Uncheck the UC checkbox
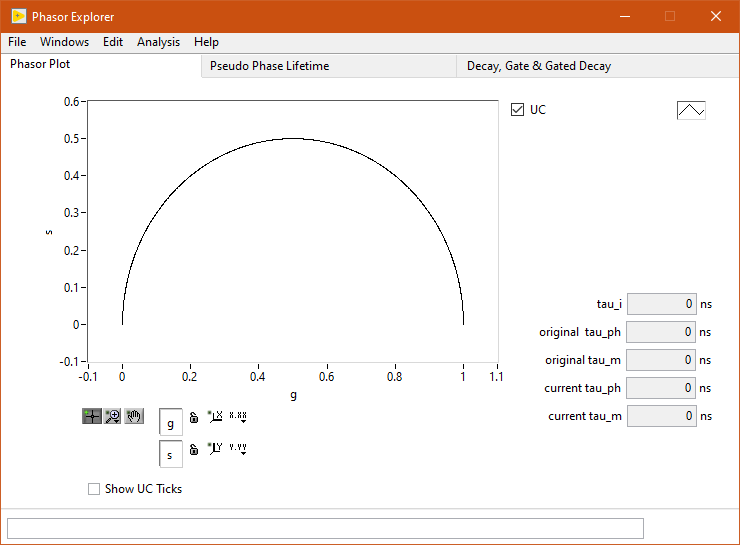Image resolution: width=740 pixels, height=545 pixels. coord(517,109)
